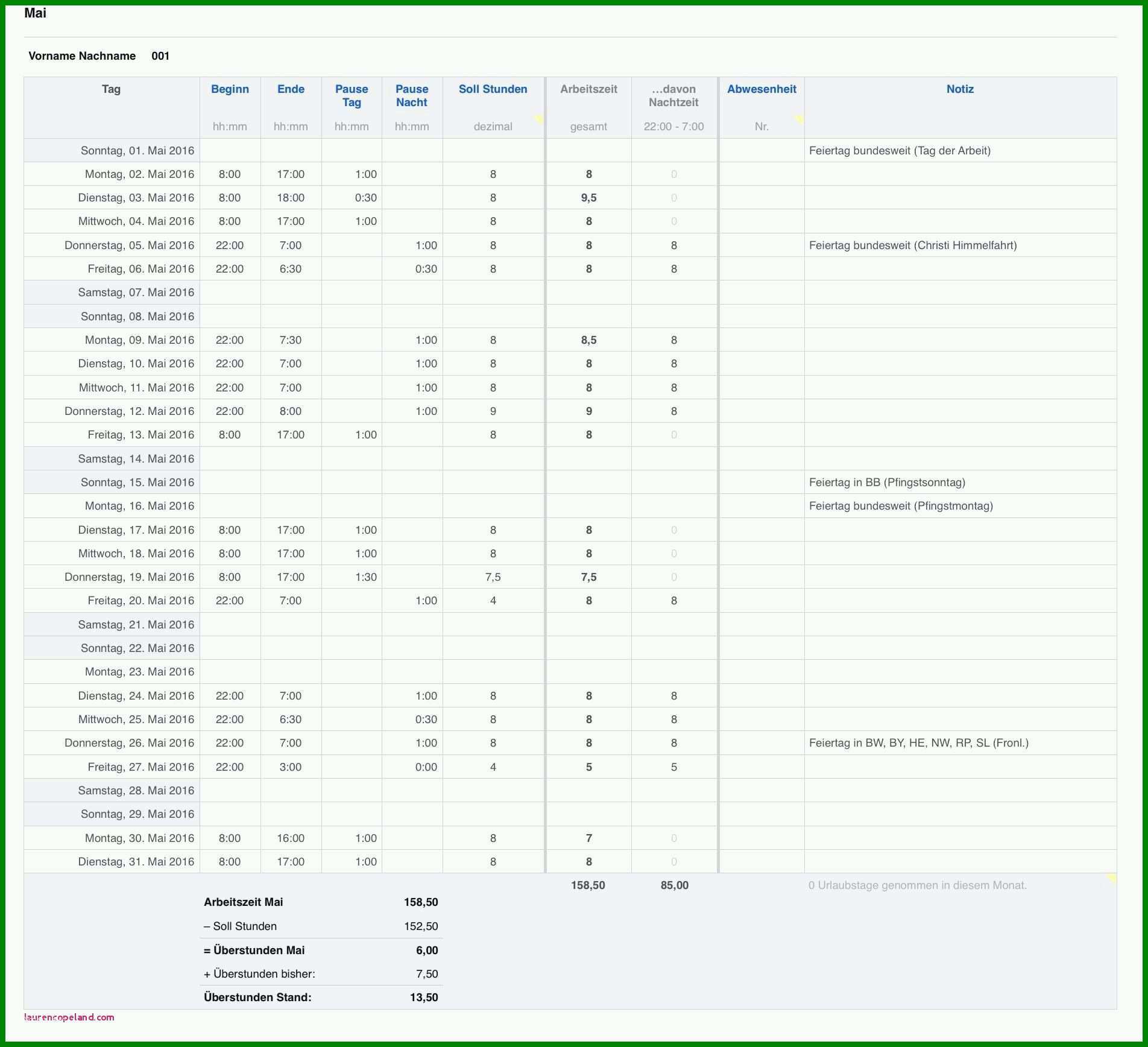Click Arbeitszeit 8,5 for Montag, 09. Mai

[588, 340]
